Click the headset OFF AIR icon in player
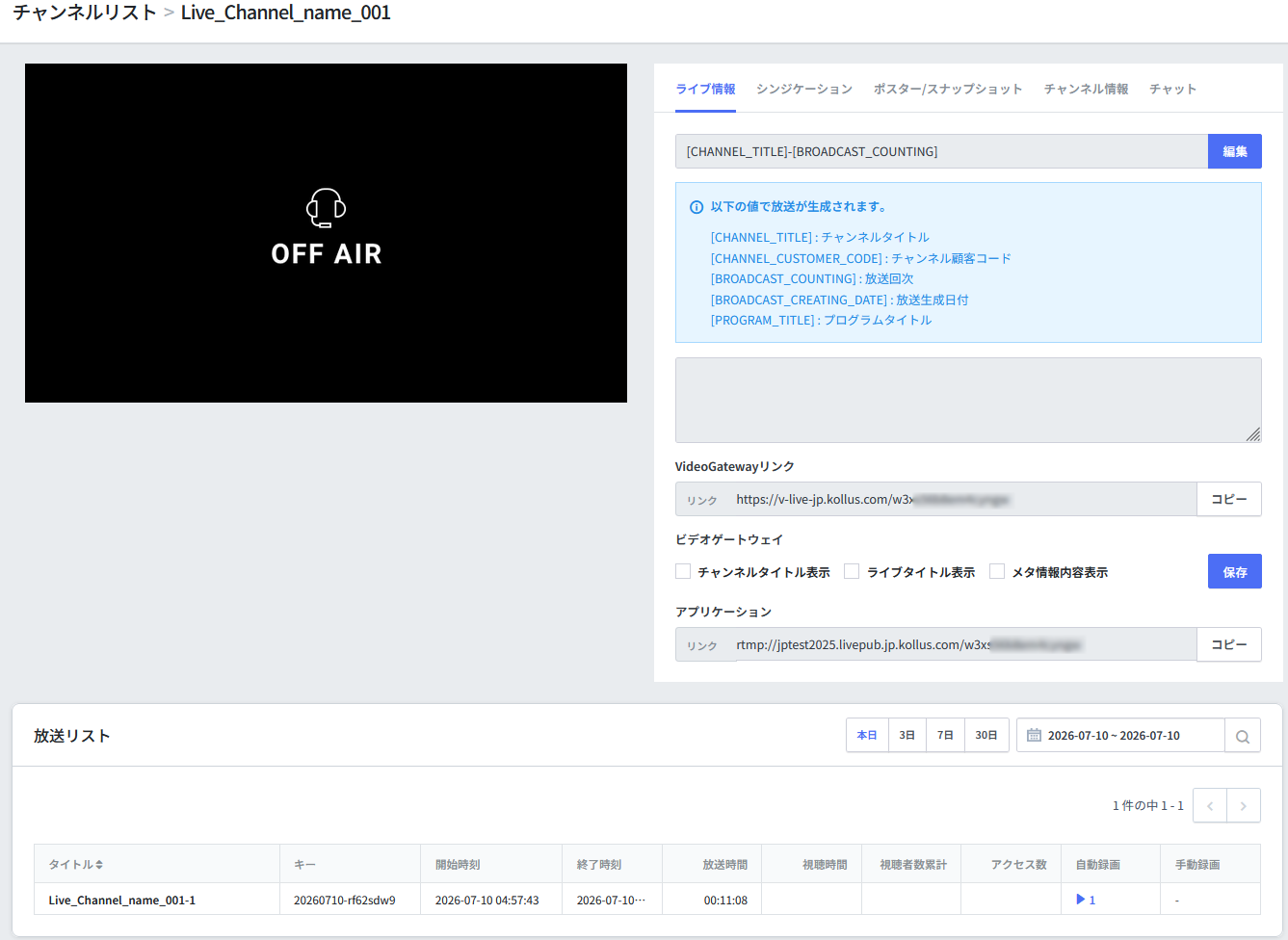Image resolution: width=1288 pixels, height=940 pixels. pyautogui.click(x=326, y=207)
